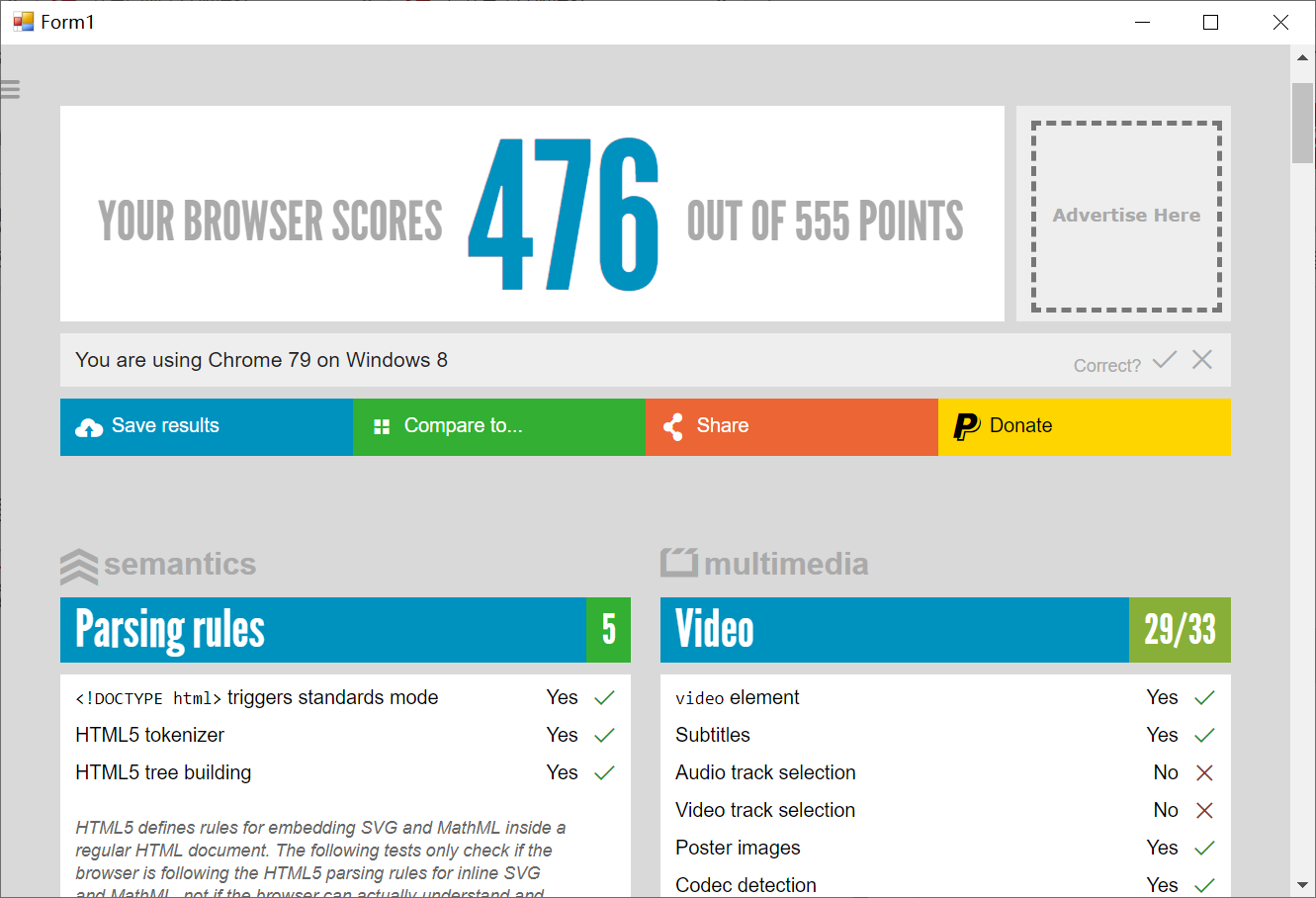Click the semantics heading text

point(180,565)
